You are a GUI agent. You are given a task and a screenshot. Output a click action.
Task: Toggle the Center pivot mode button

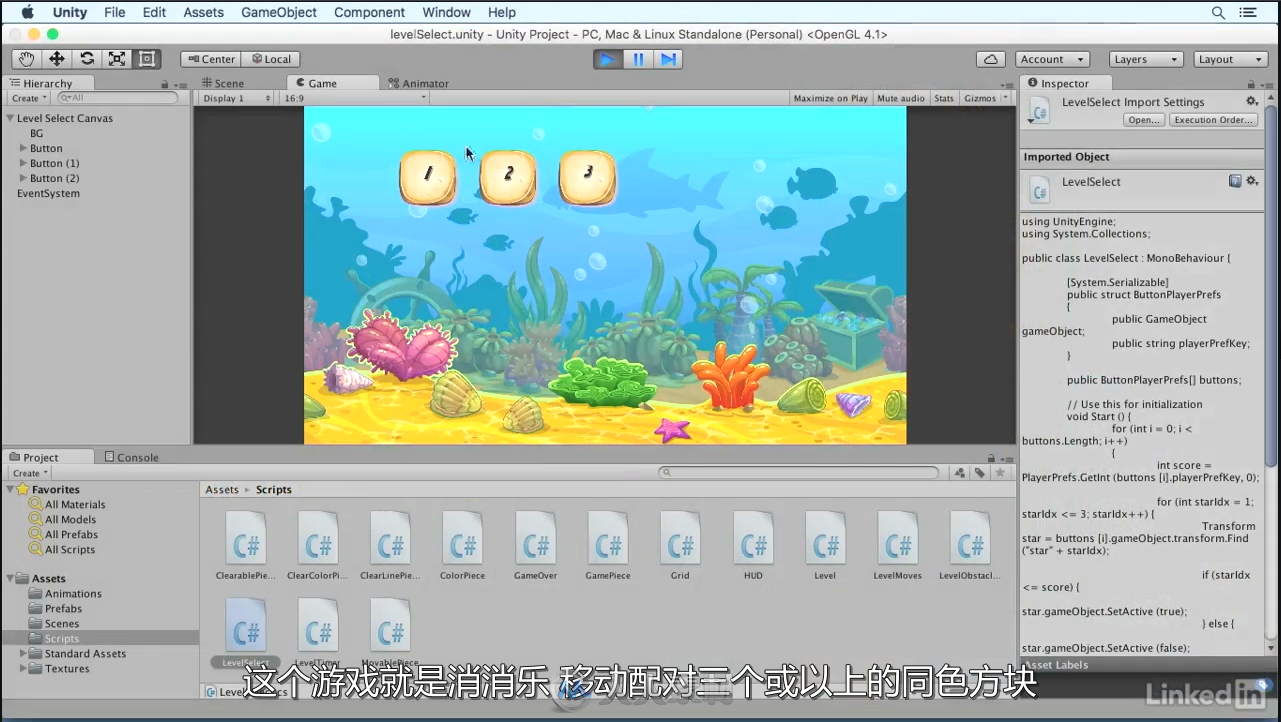point(210,59)
